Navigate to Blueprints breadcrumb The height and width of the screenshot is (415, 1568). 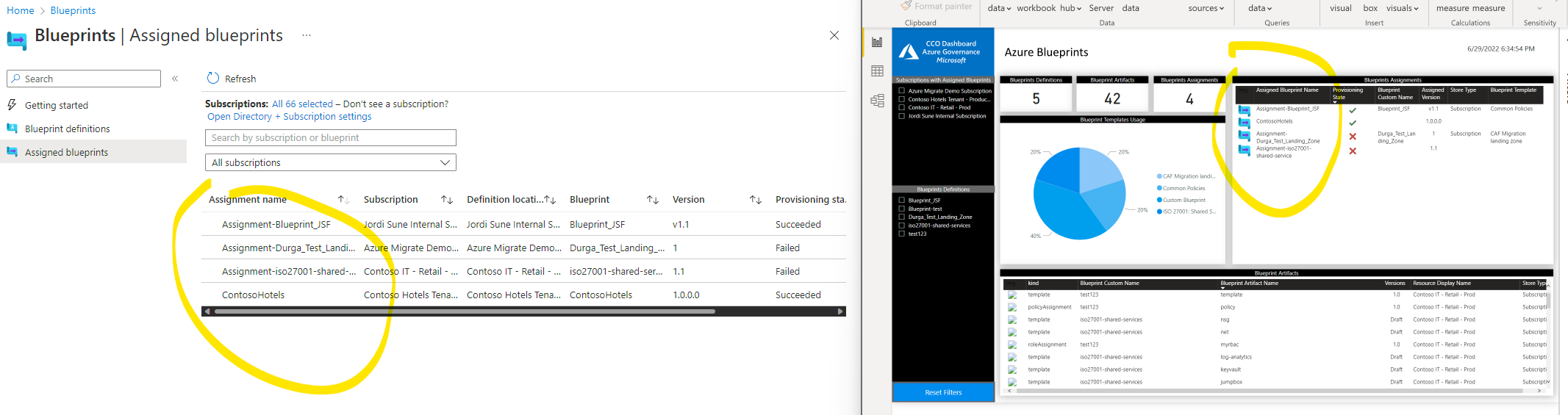(73, 10)
